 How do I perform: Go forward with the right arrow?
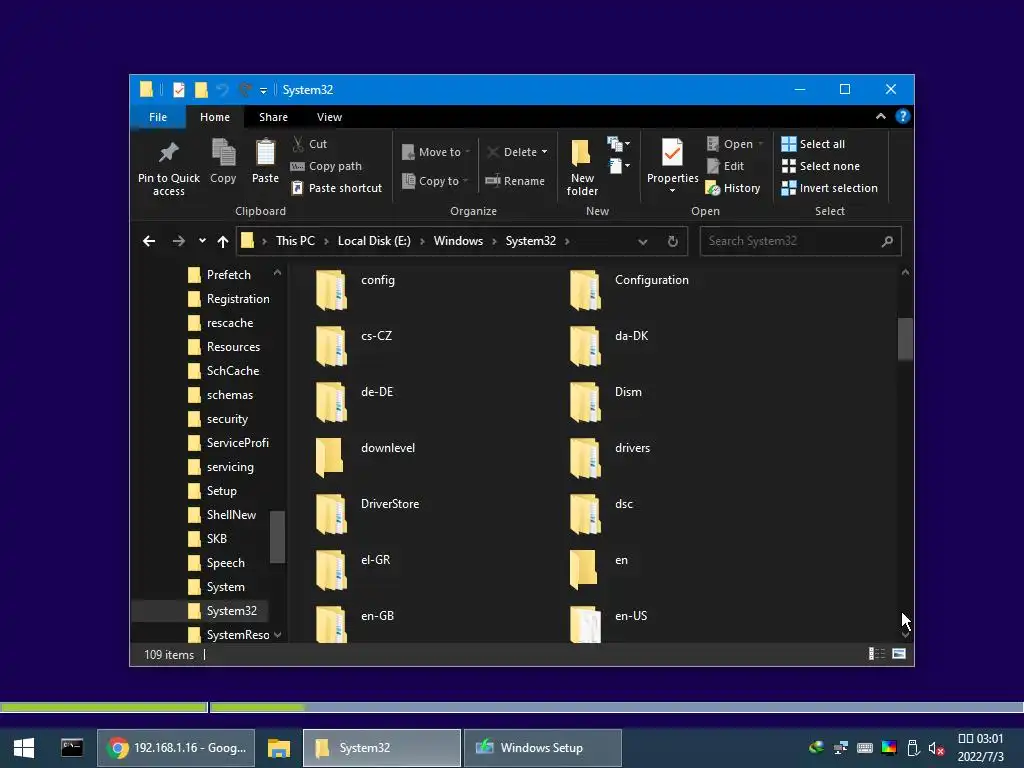click(x=178, y=241)
